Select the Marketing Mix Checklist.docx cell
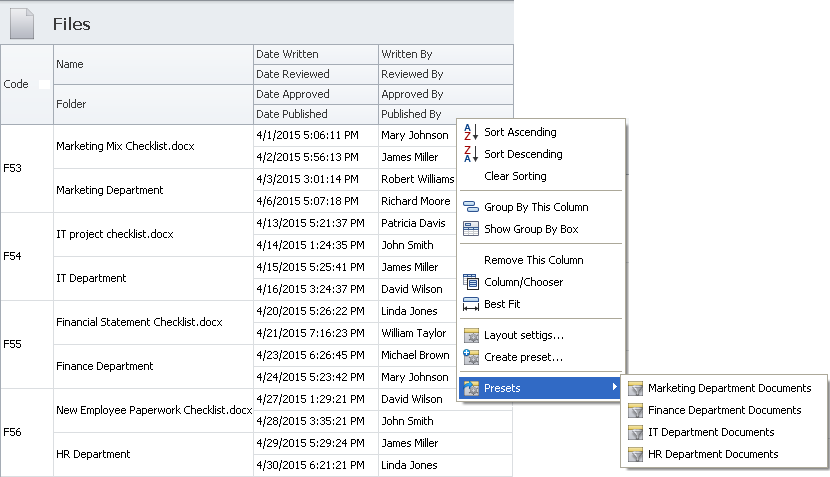 click(125, 146)
